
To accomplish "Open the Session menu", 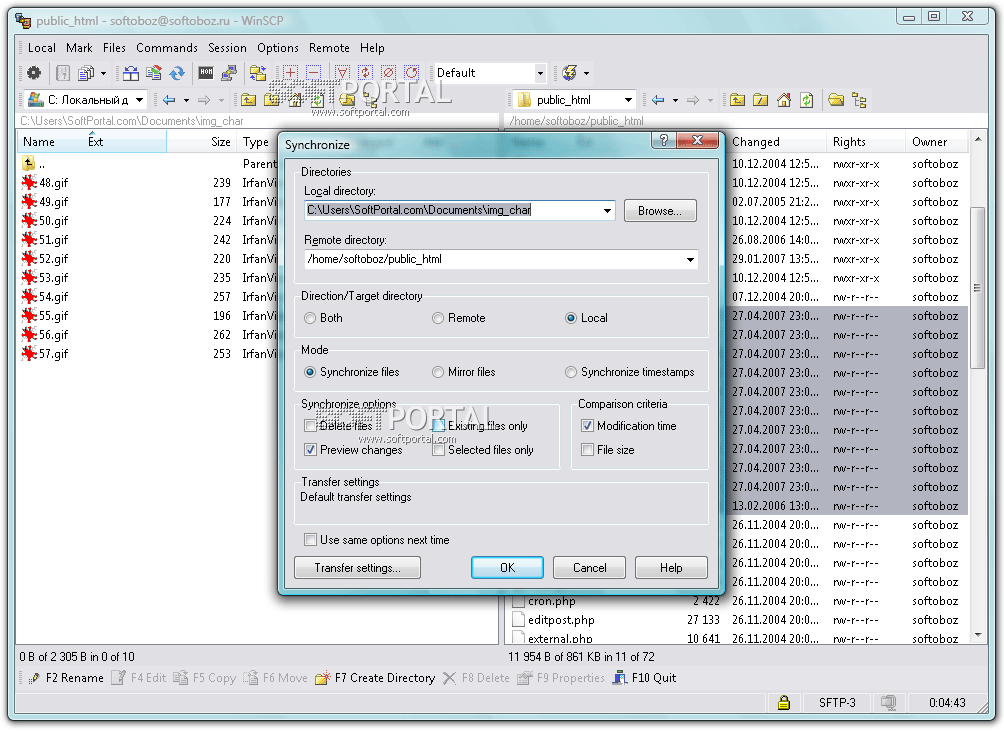I will pos(227,48).
